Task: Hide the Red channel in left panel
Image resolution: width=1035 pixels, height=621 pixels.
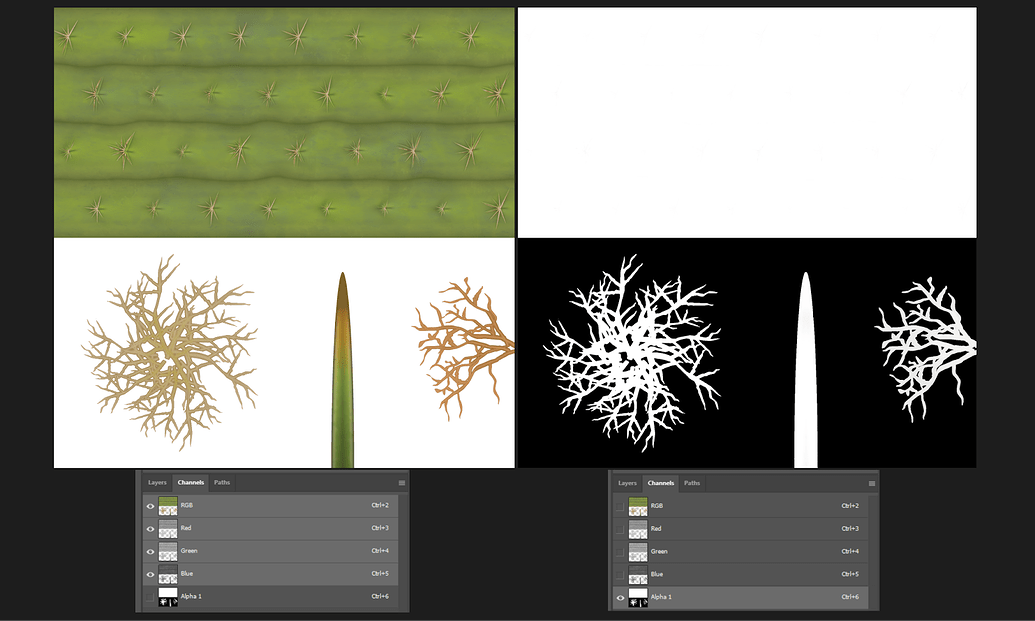Action: pos(150,528)
